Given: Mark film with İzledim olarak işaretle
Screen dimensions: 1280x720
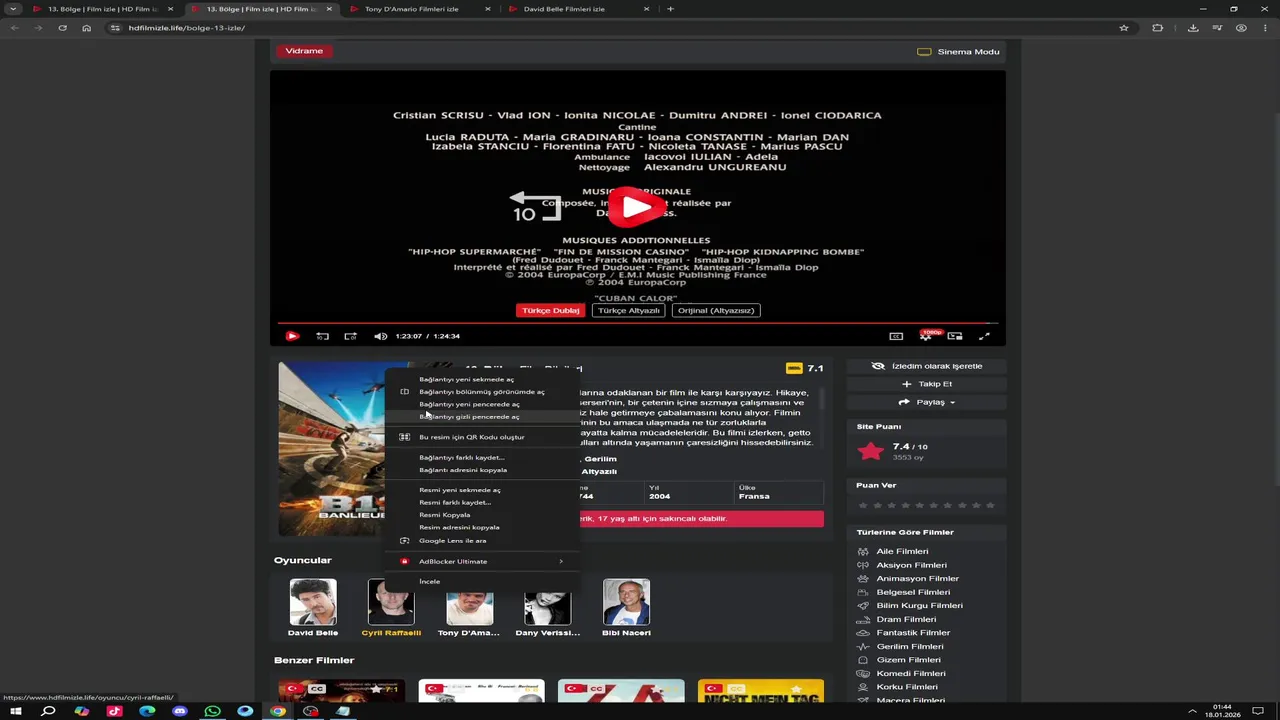Looking at the screenshot, I should (926, 366).
